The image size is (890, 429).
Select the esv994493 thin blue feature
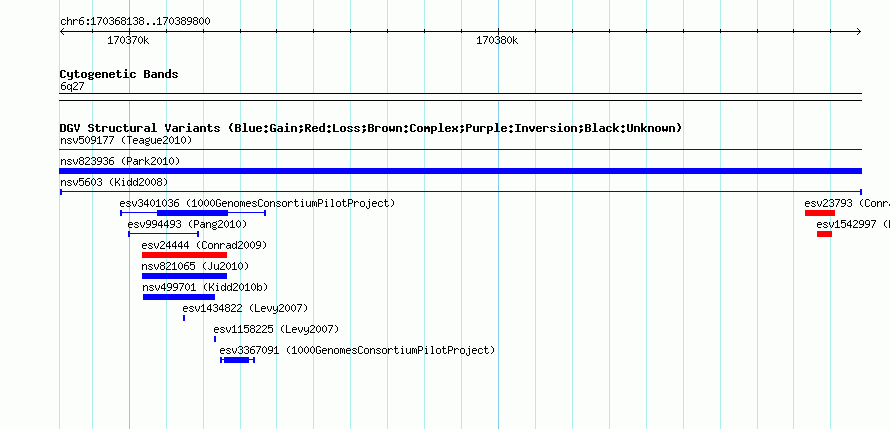163,234
